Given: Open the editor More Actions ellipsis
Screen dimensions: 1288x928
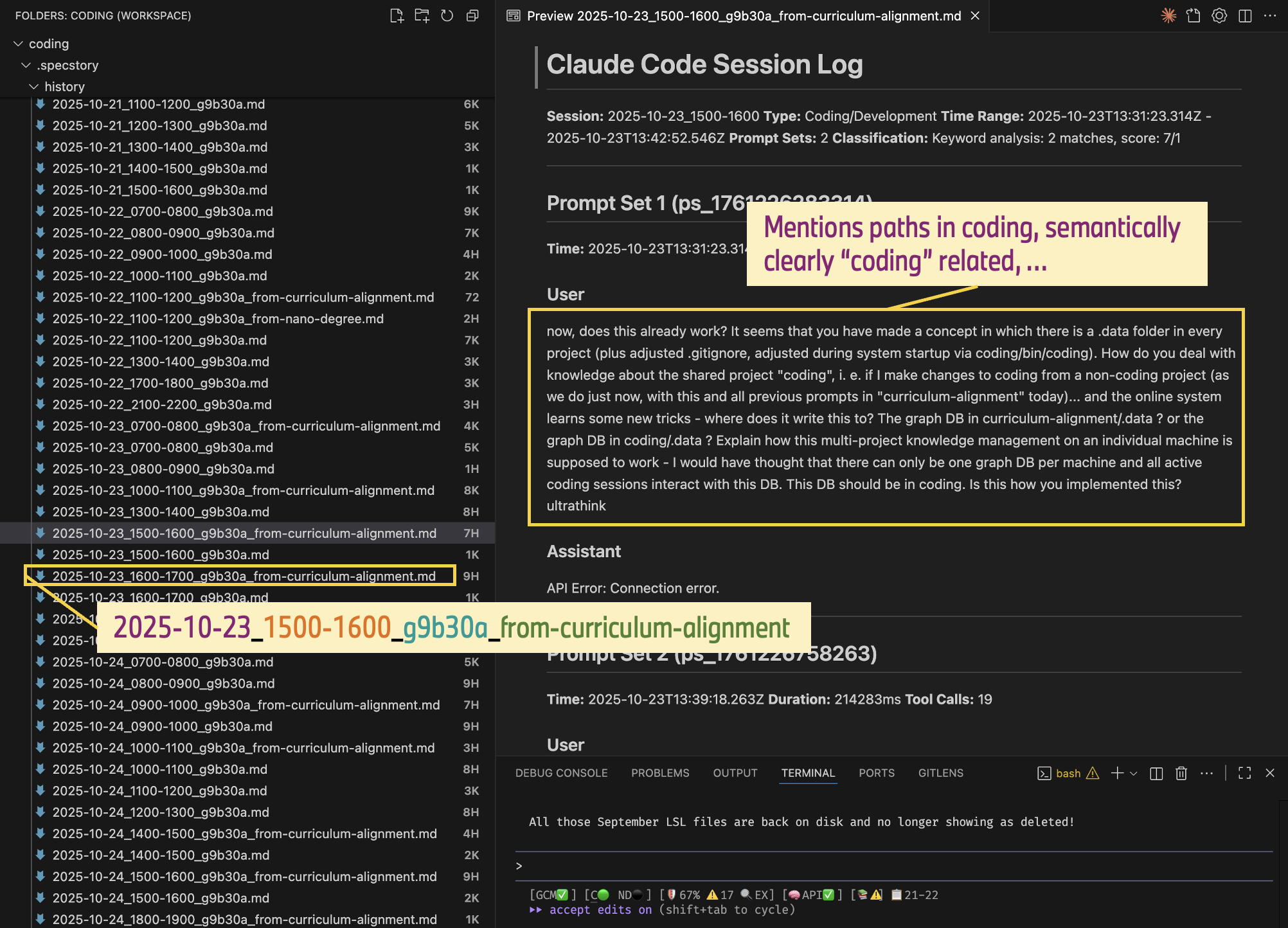Looking at the screenshot, I should (1270, 16).
